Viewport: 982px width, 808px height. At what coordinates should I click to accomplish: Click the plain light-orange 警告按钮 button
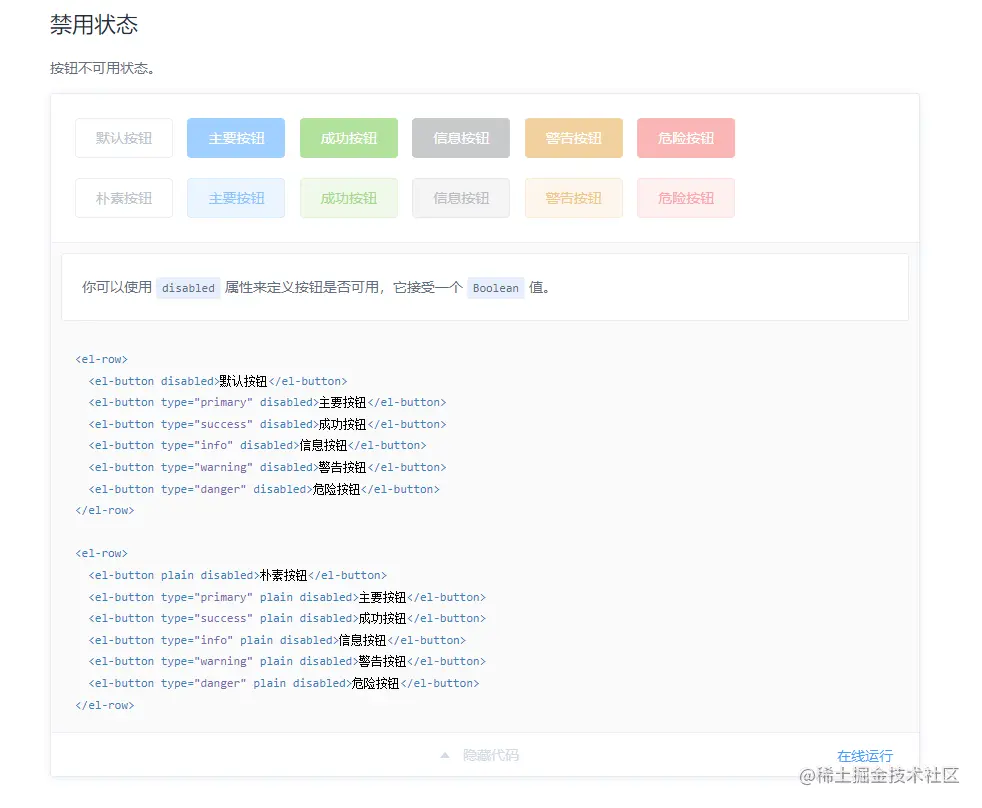[x=574, y=198]
